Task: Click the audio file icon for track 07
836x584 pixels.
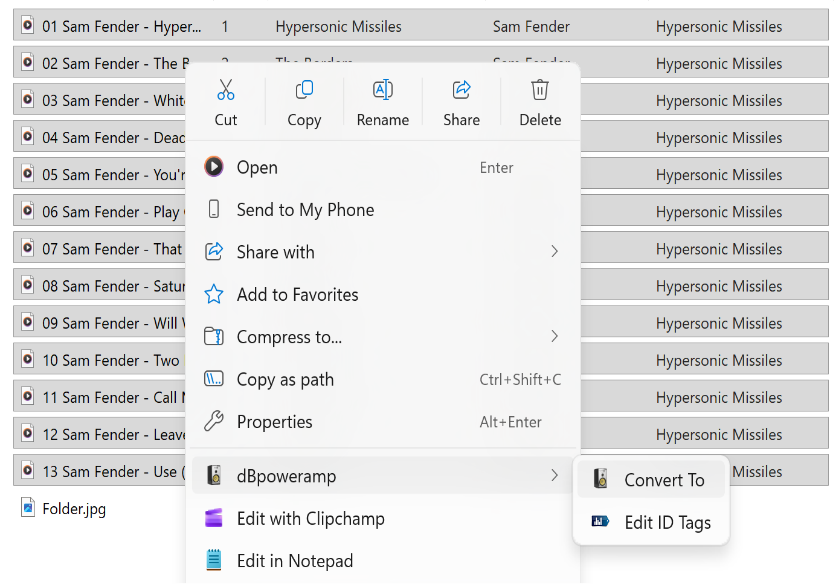Action: tap(28, 247)
